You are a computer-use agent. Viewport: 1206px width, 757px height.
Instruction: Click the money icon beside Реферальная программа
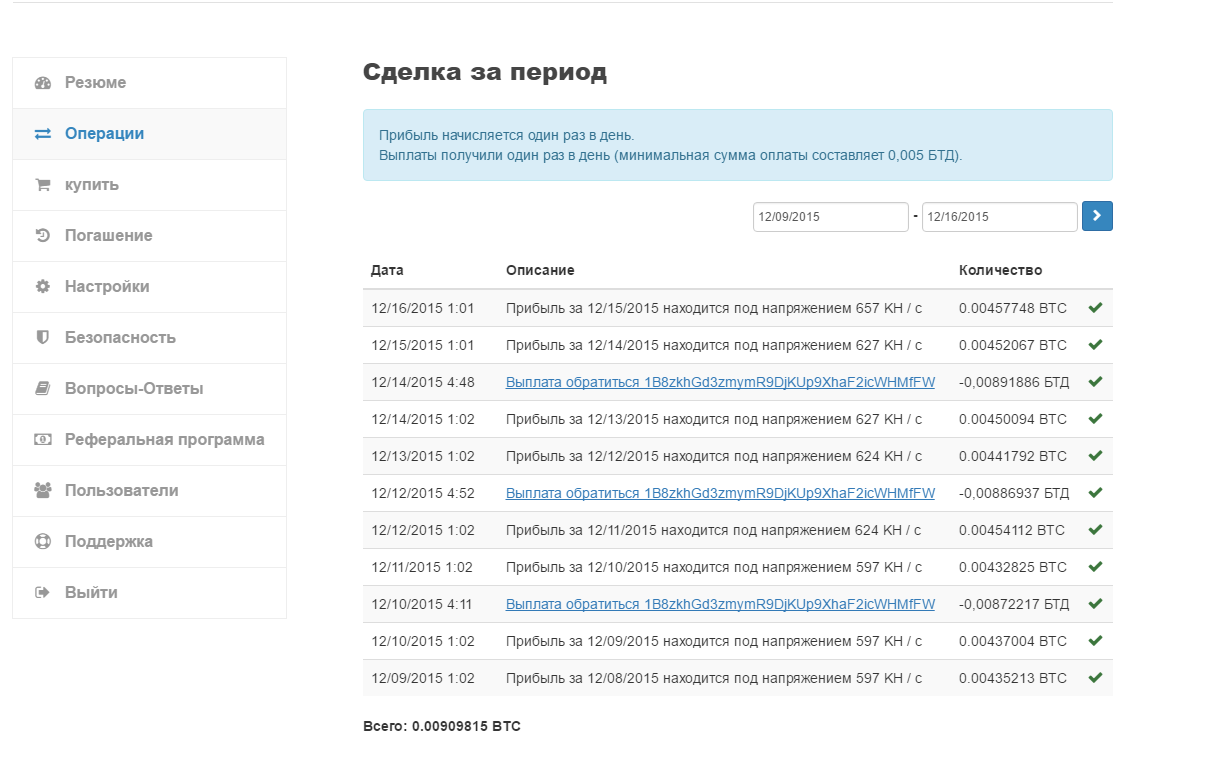tap(42, 440)
